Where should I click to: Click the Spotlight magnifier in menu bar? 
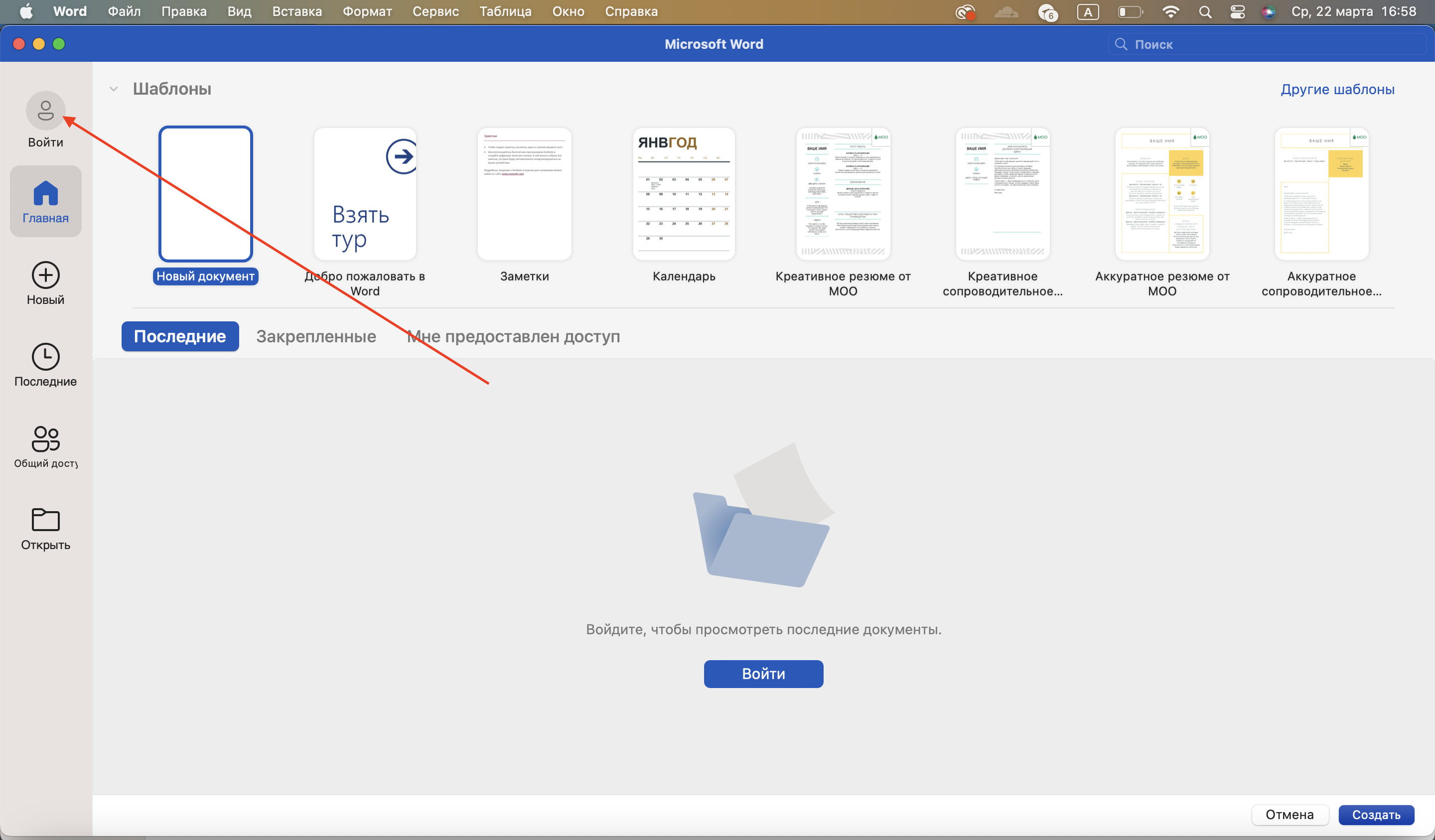point(1204,12)
